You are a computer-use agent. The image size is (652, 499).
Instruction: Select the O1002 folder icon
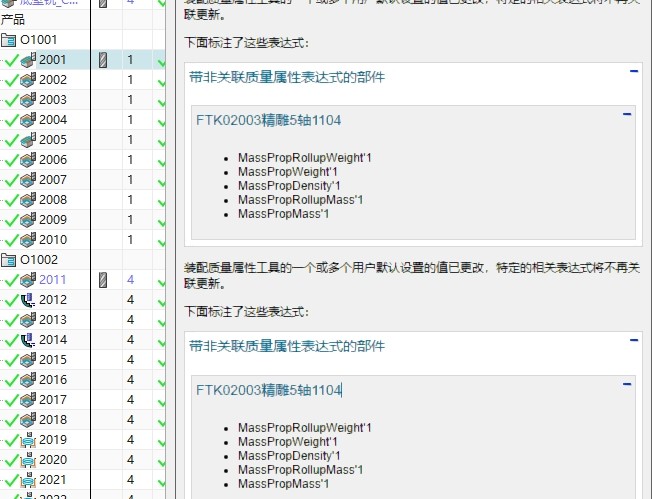click(9, 260)
